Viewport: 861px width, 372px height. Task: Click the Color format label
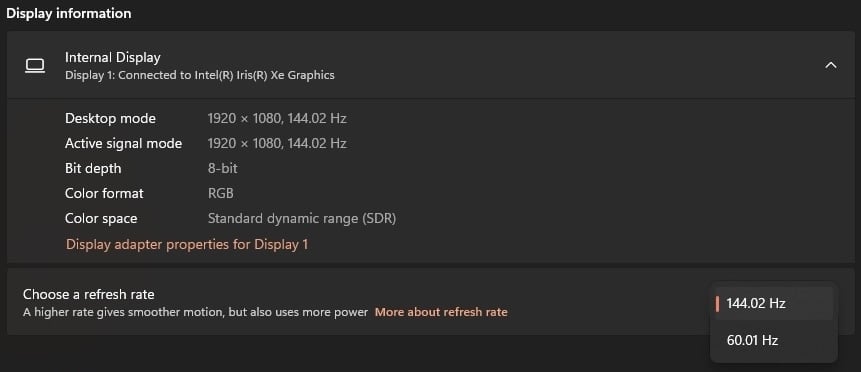(104, 193)
